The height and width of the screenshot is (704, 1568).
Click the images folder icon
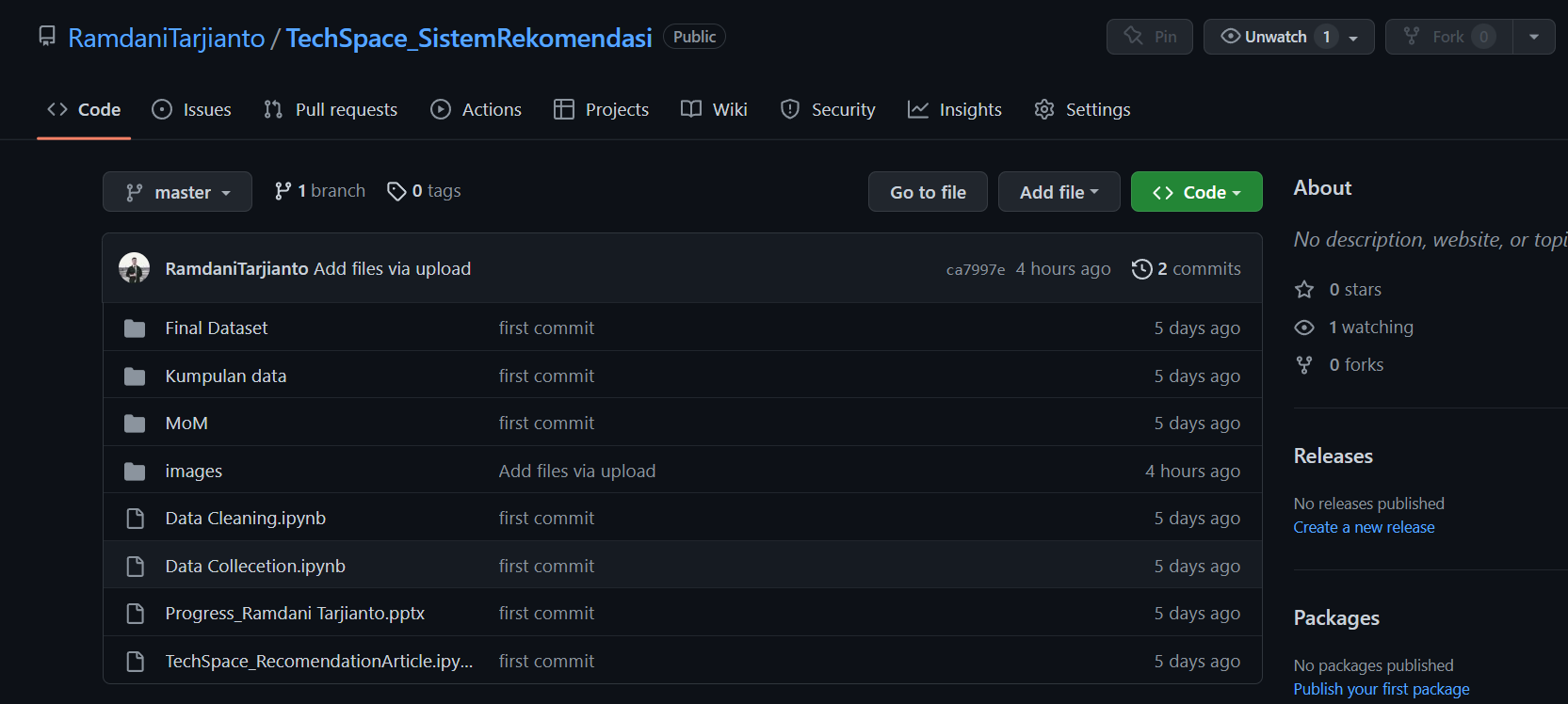[135, 472]
